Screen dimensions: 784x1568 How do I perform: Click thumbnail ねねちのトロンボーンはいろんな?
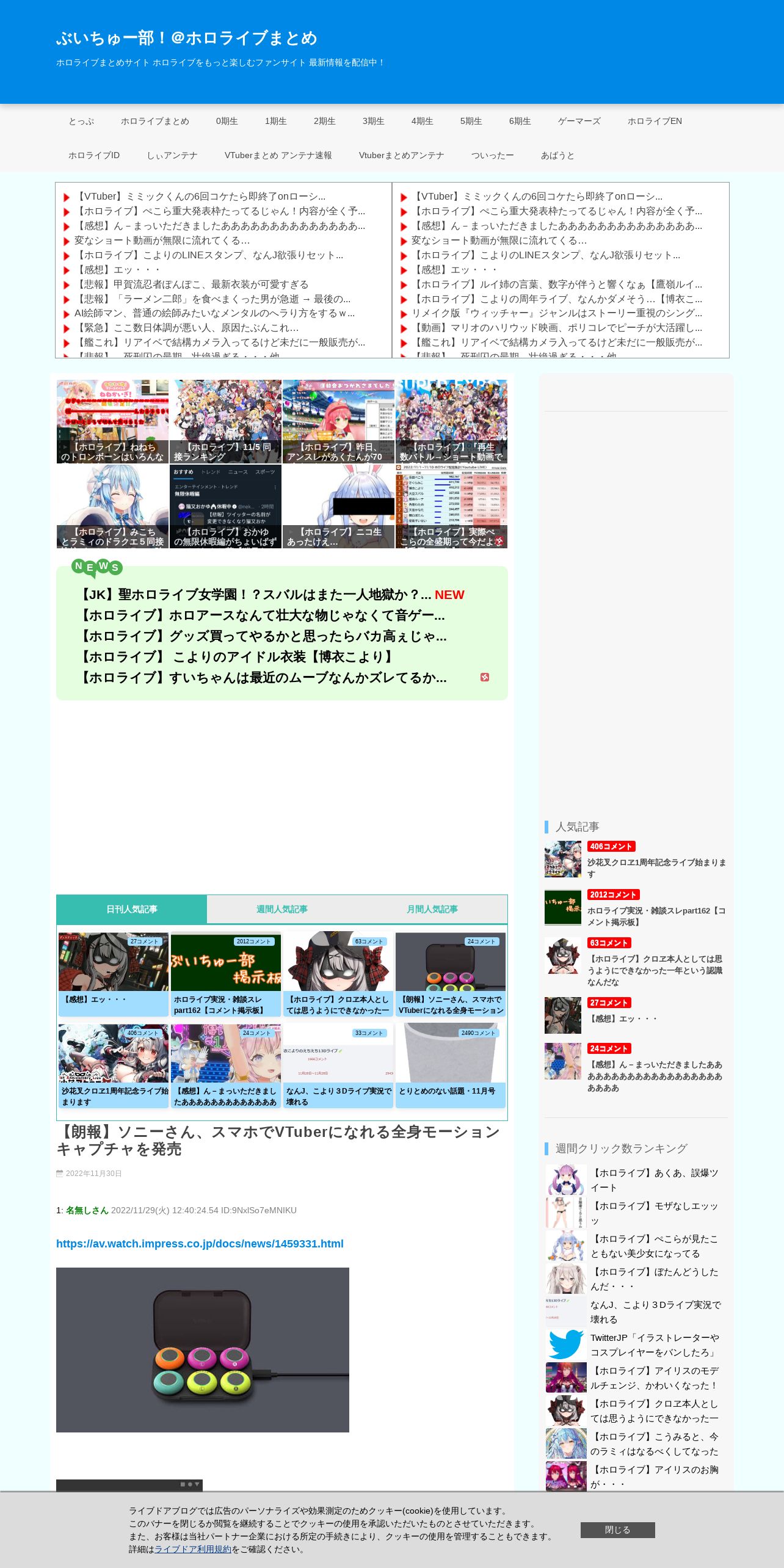tap(112, 421)
